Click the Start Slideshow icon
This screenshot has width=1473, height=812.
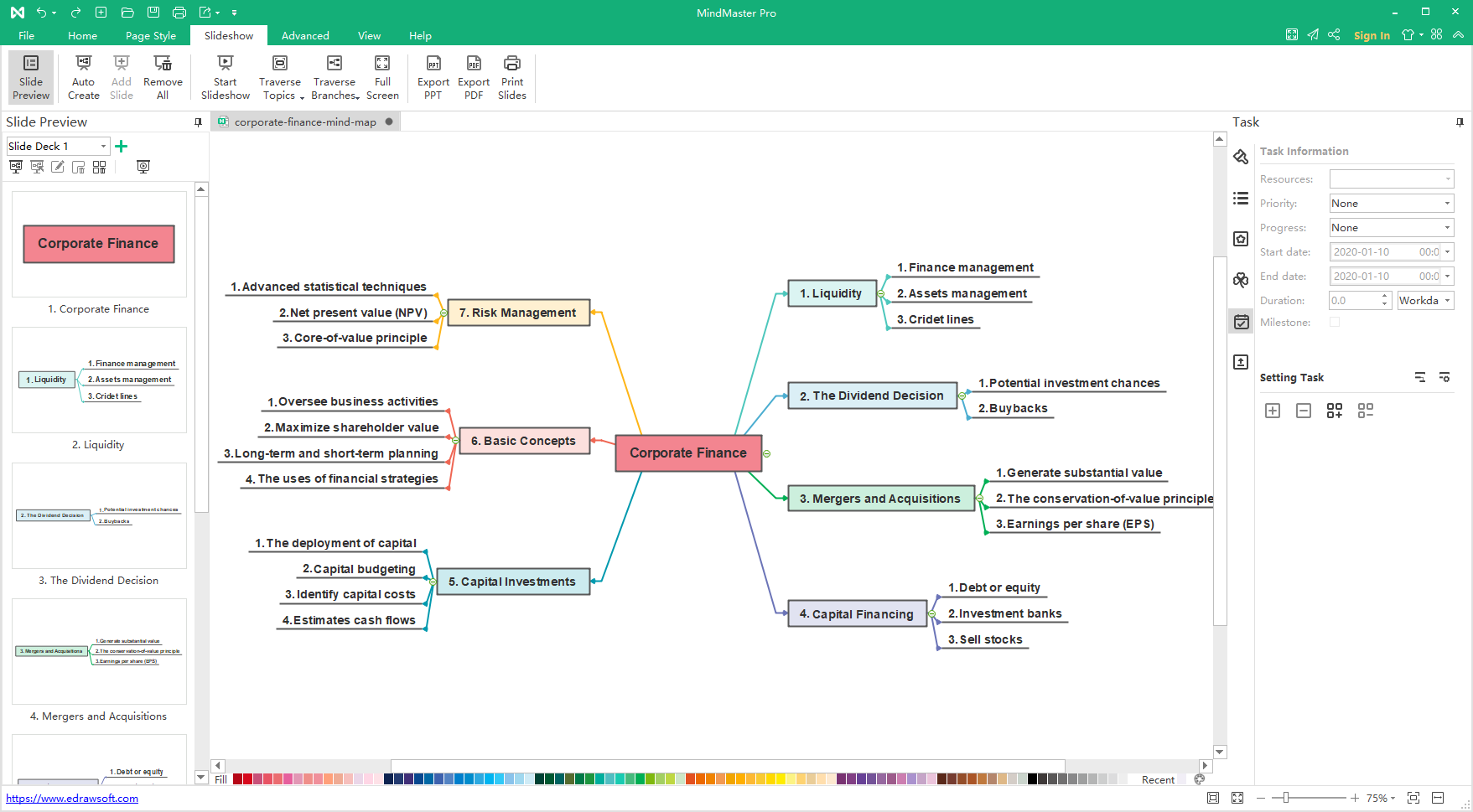point(225,64)
